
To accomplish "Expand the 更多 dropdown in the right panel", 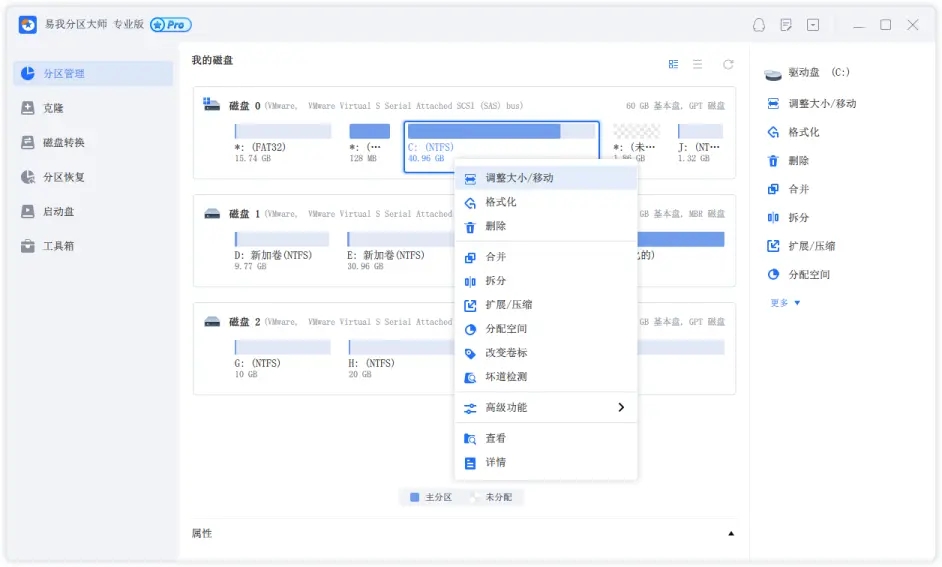I will coord(785,303).
